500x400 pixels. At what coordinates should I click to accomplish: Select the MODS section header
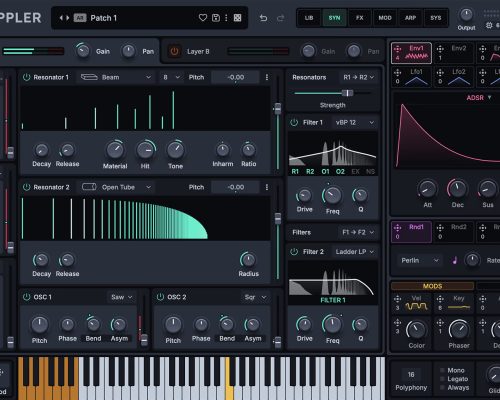tap(432, 286)
